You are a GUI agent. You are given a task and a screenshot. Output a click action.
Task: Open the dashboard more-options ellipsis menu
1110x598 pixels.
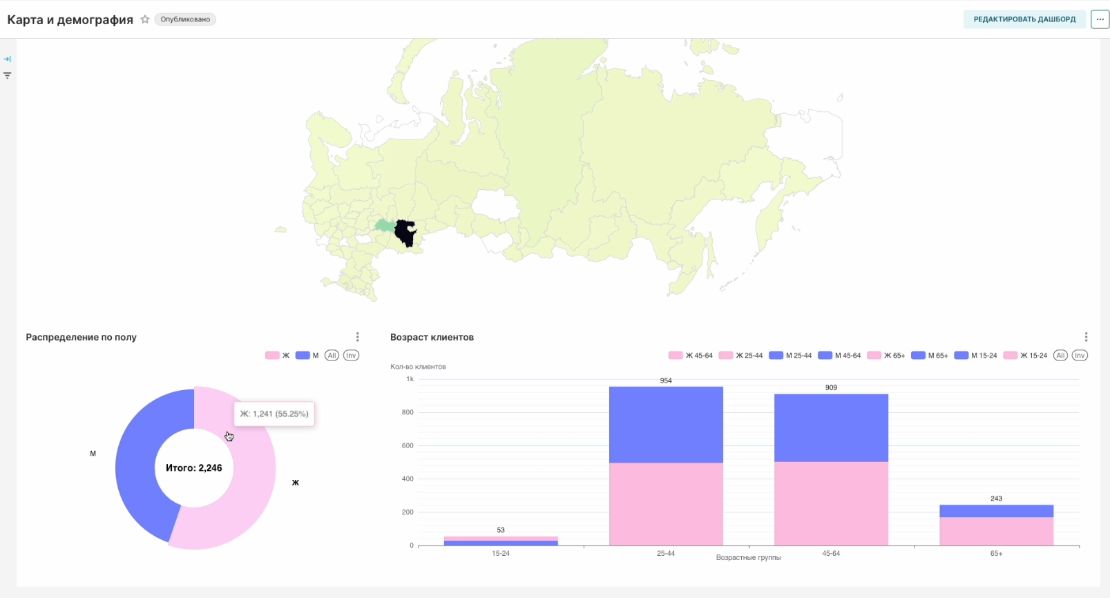tap(1099, 19)
